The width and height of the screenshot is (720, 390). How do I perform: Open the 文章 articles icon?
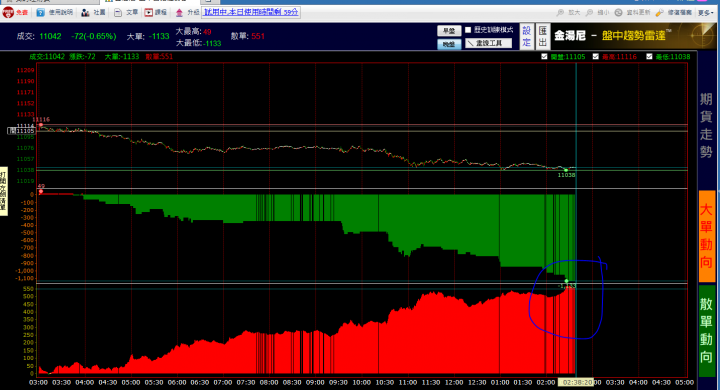click(118, 12)
